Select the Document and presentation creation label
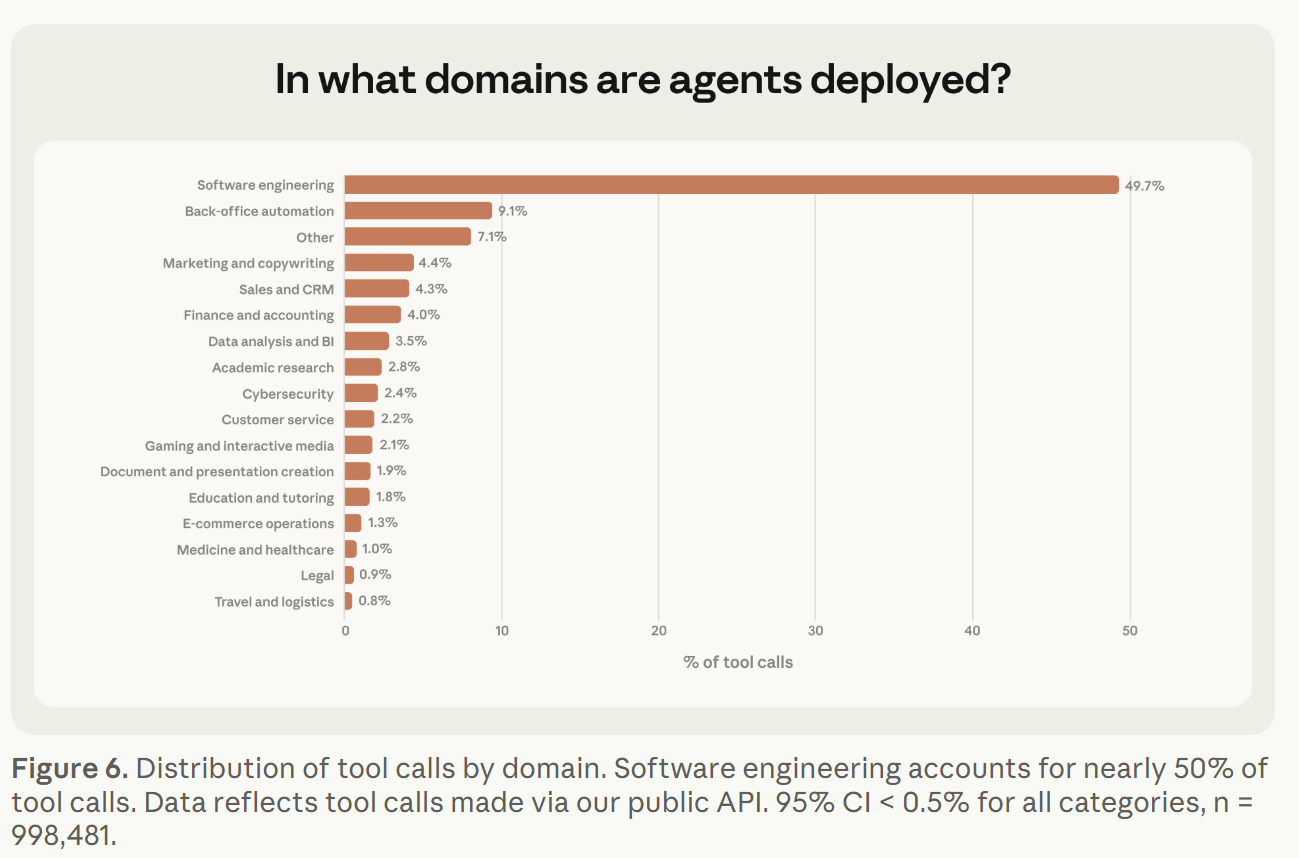Viewport: 1299px width, 858px height. click(x=217, y=471)
